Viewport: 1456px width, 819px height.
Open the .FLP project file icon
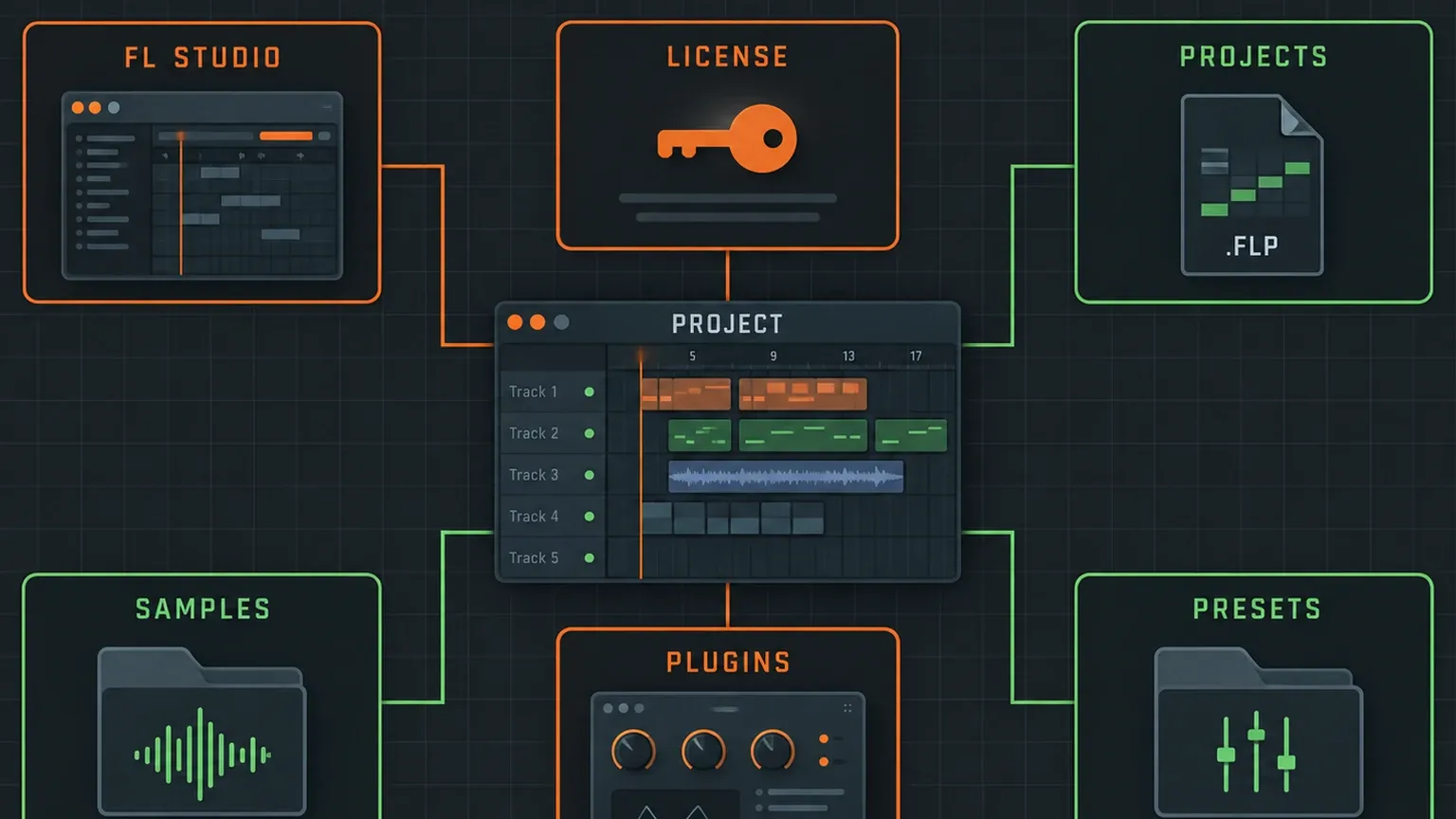(x=1252, y=185)
